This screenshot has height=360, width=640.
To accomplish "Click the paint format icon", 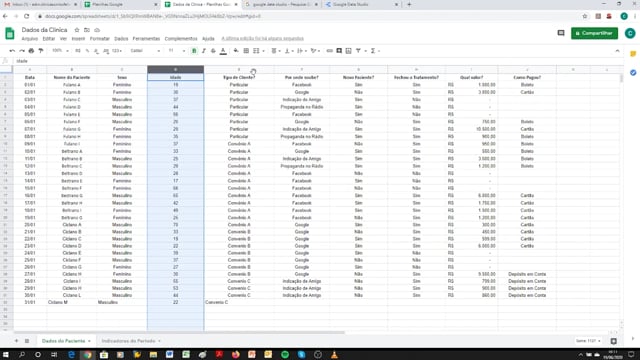I will (x=41, y=51).
